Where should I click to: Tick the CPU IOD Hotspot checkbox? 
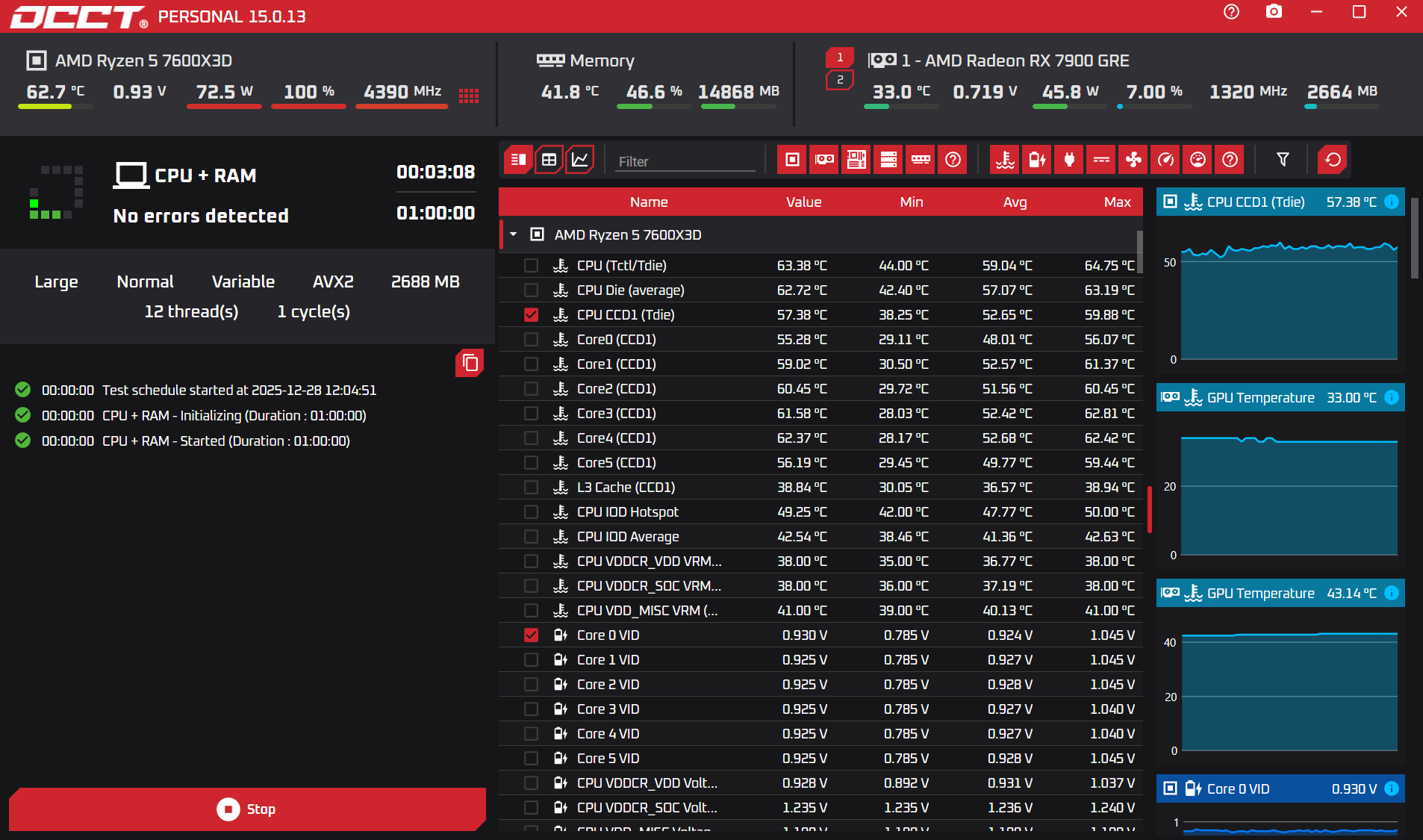click(531, 511)
